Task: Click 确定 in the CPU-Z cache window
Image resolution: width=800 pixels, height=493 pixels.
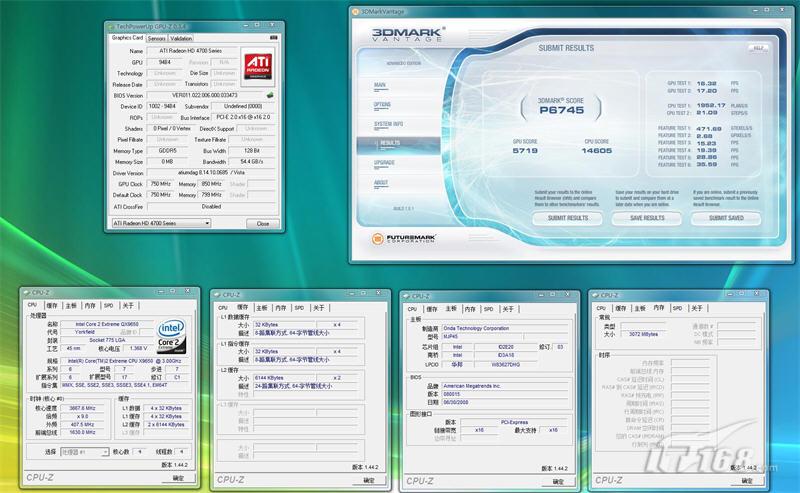Action: tap(368, 480)
